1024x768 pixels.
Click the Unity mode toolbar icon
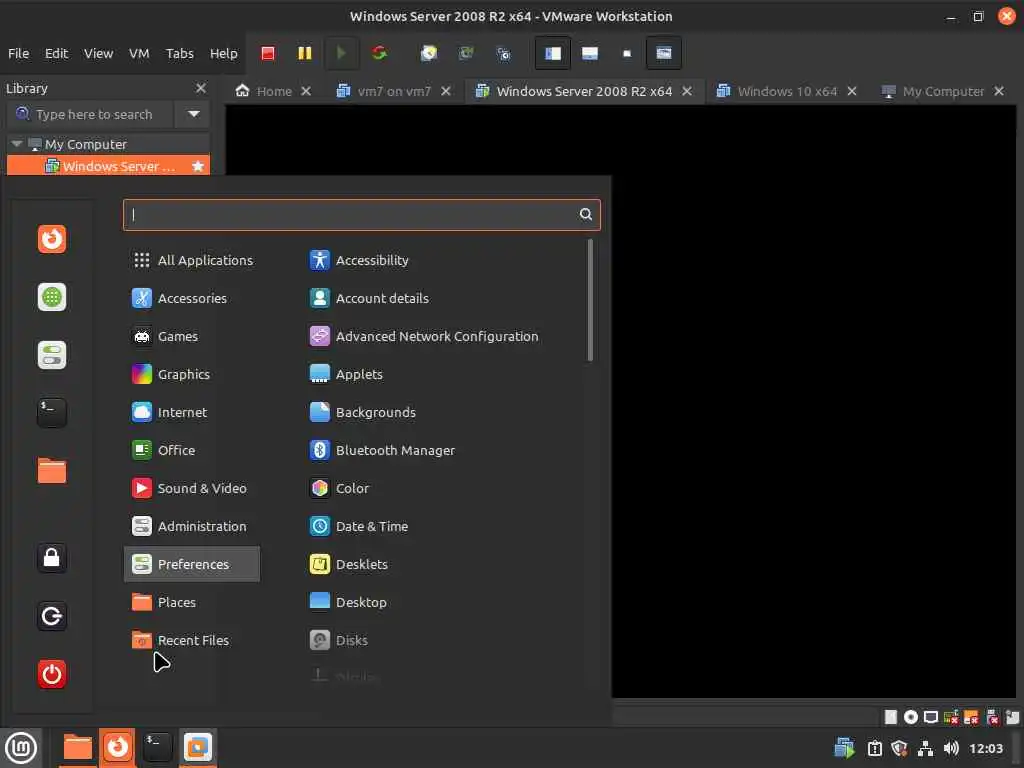tap(664, 54)
